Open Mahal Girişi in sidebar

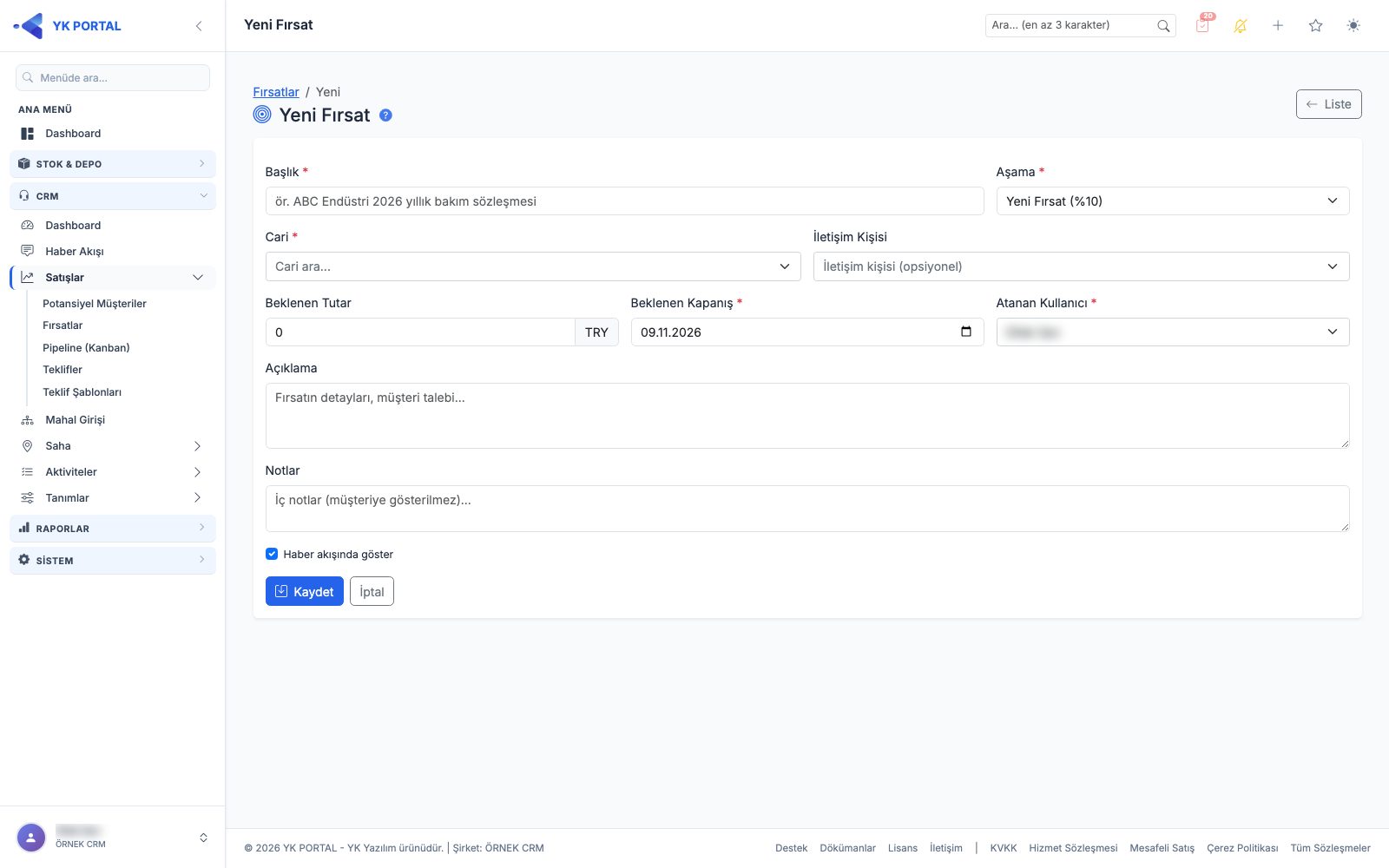point(113,420)
